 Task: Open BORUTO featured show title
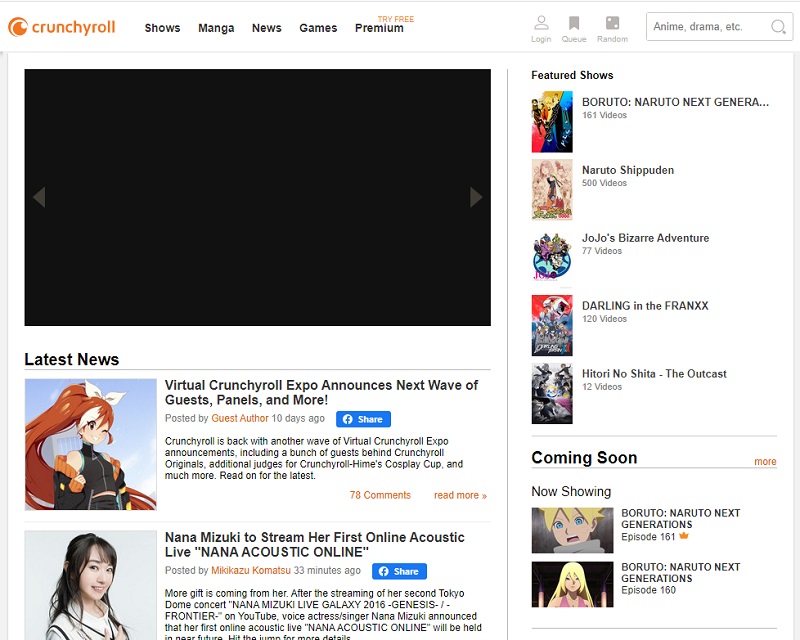[x=675, y=102]
